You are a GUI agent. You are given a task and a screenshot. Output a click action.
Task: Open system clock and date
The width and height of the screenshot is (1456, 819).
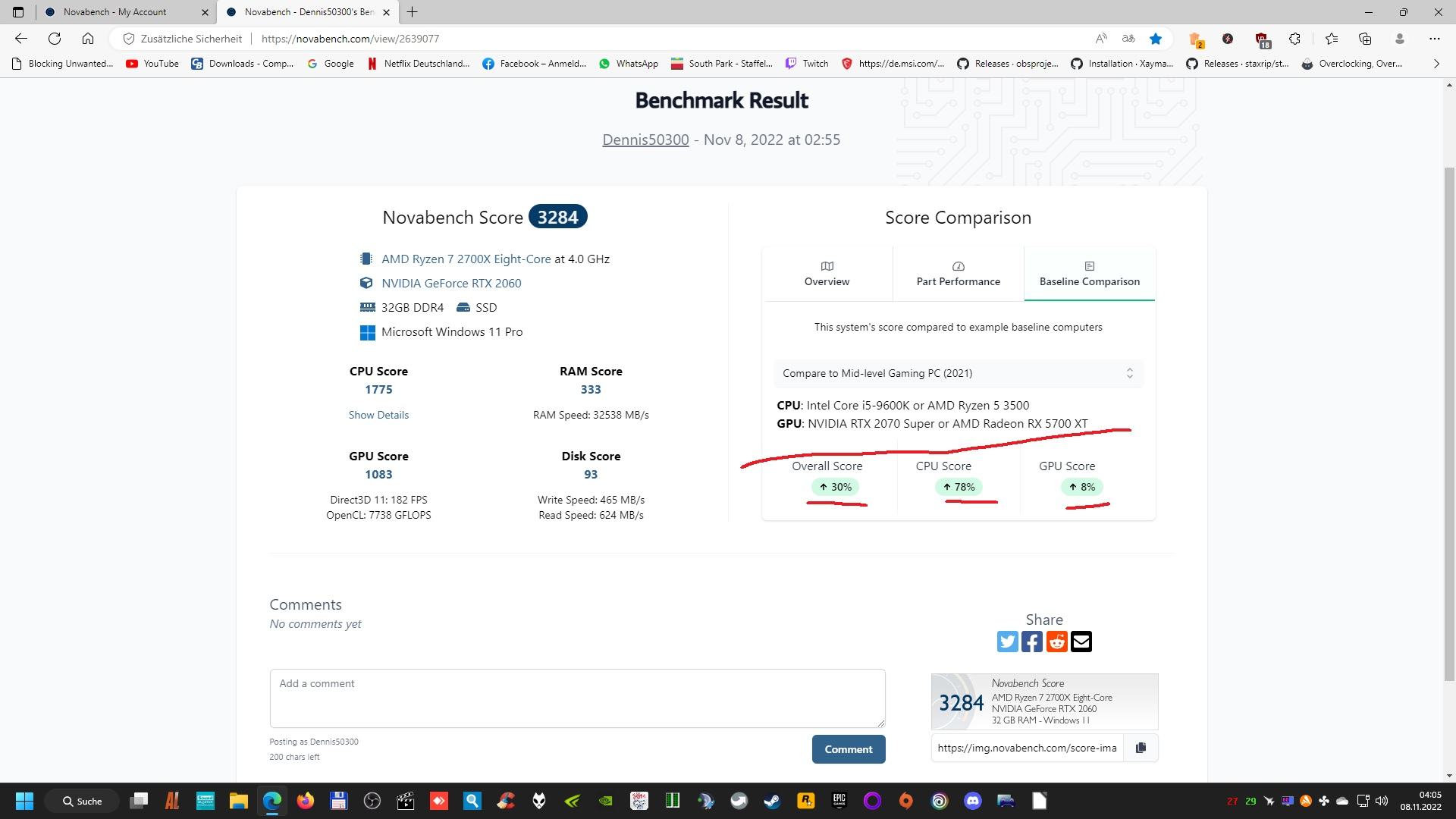pyautogui.click(x=1420, y=801)
